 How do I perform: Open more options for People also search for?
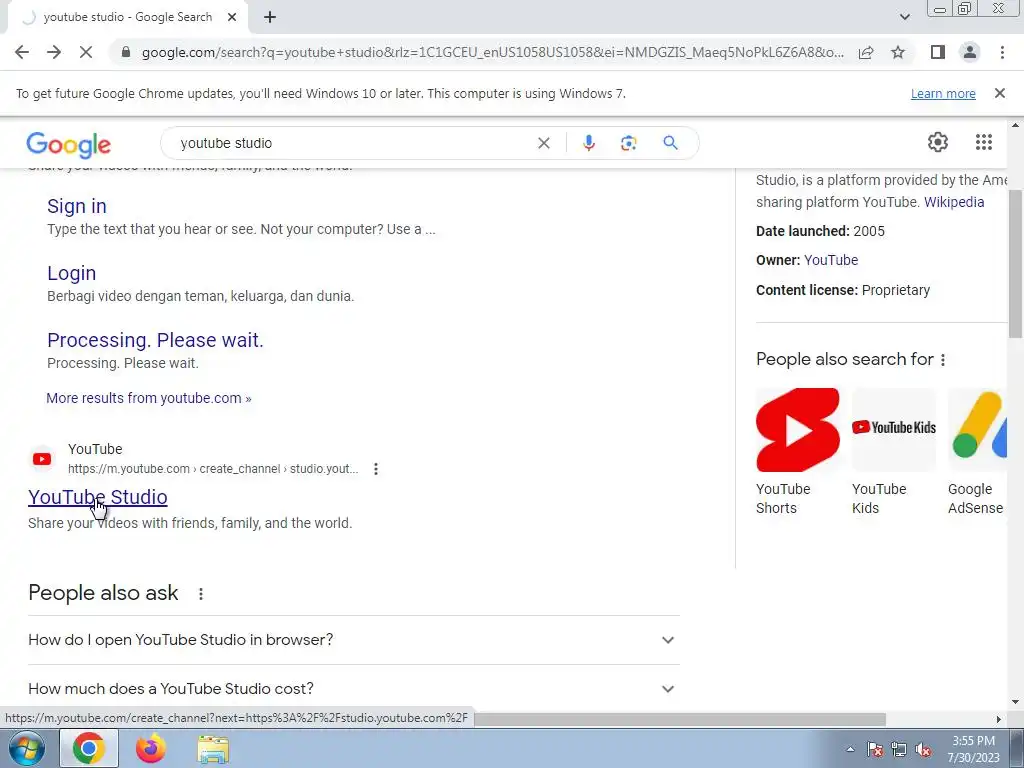coord(942,360)
